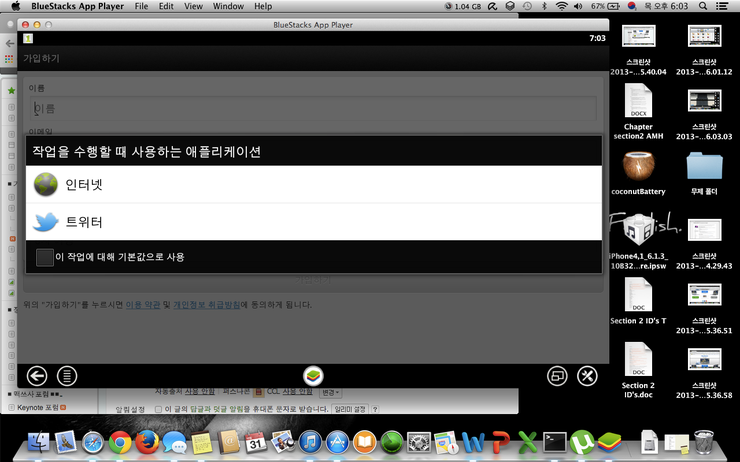Click volume speaker icon in menu bar
This screenshot has width=740, height=462.
click(x=578, y=6)
